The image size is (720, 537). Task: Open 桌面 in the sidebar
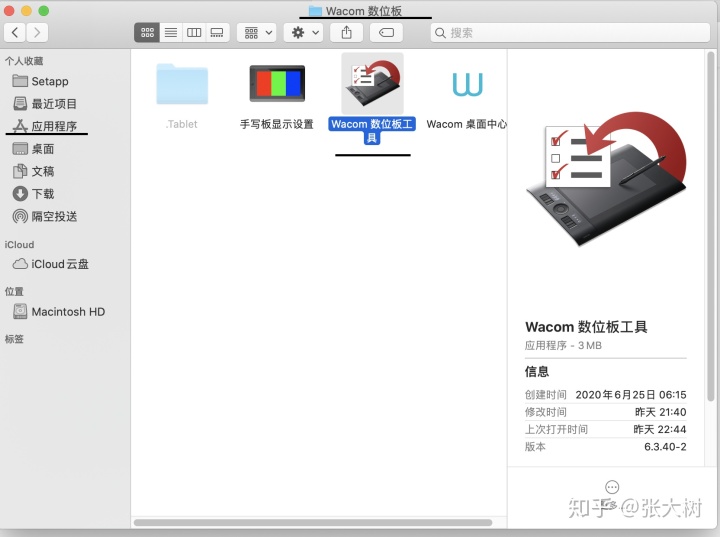click(34, 149)
